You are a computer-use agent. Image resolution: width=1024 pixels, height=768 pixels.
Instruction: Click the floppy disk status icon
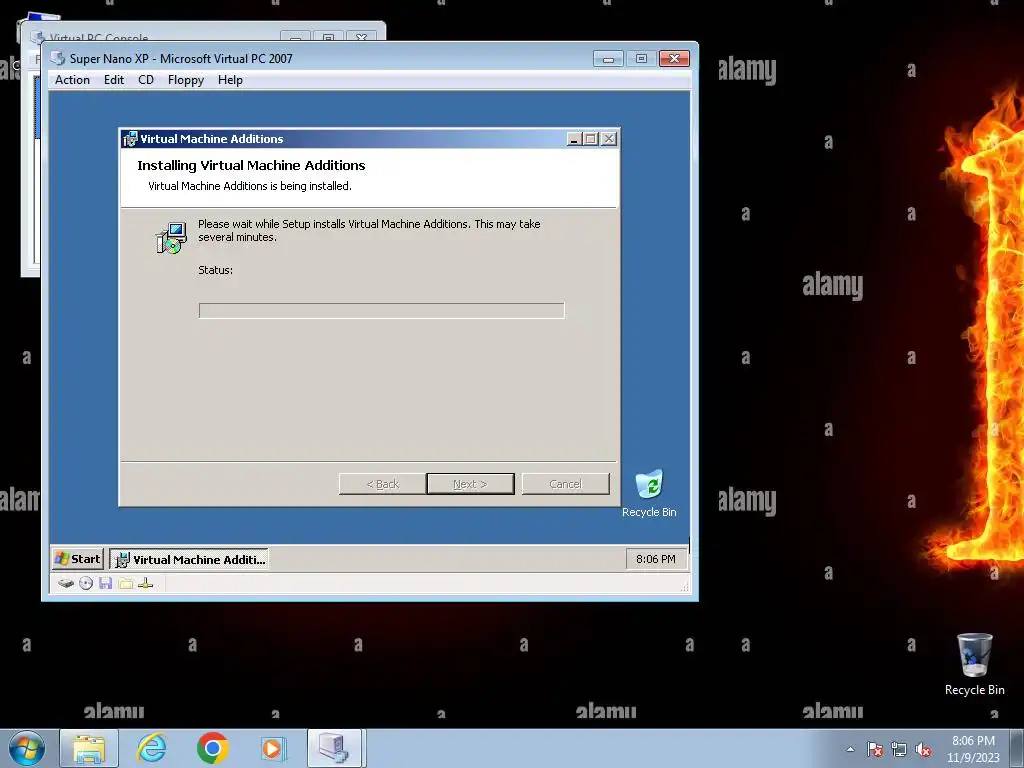tap(105, 583)
